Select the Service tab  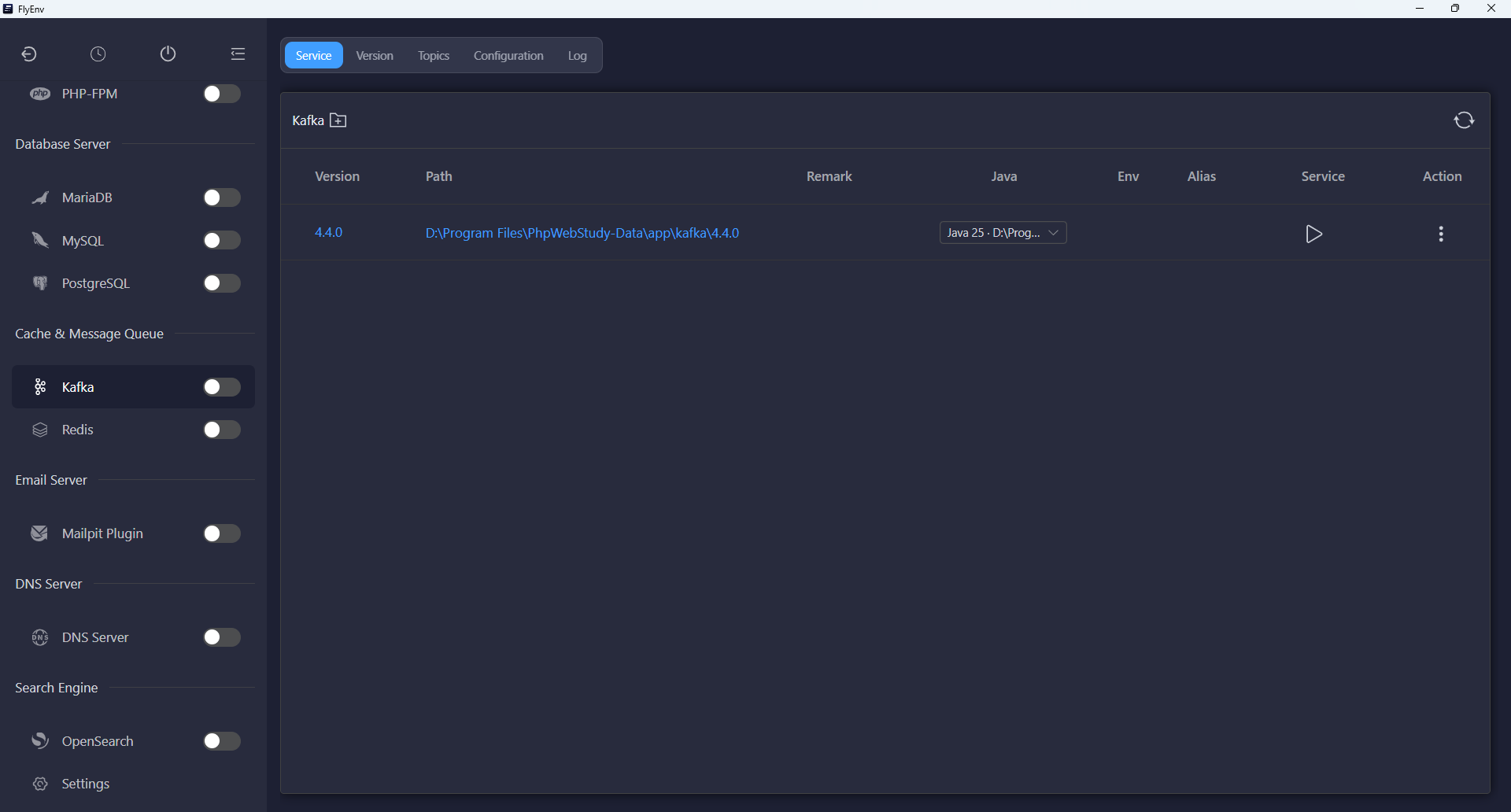pyautogui.click(x=313, y=56)
